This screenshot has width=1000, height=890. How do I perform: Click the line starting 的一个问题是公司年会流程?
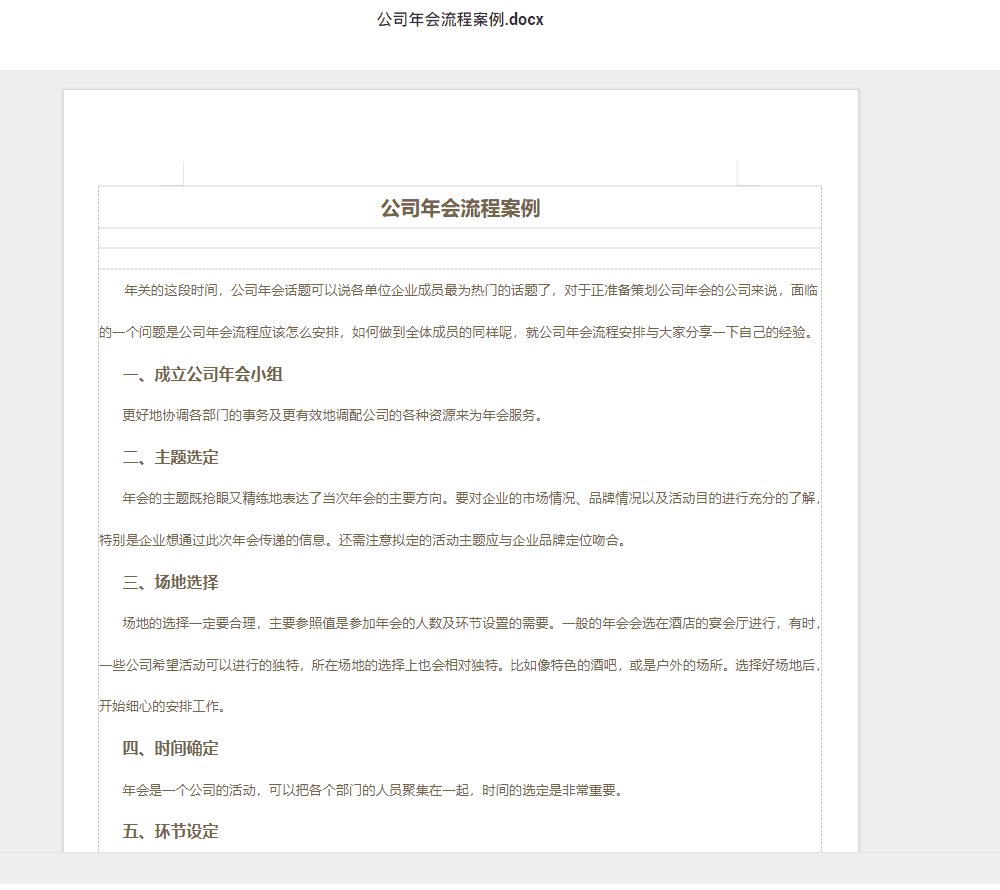click(457, 332)
